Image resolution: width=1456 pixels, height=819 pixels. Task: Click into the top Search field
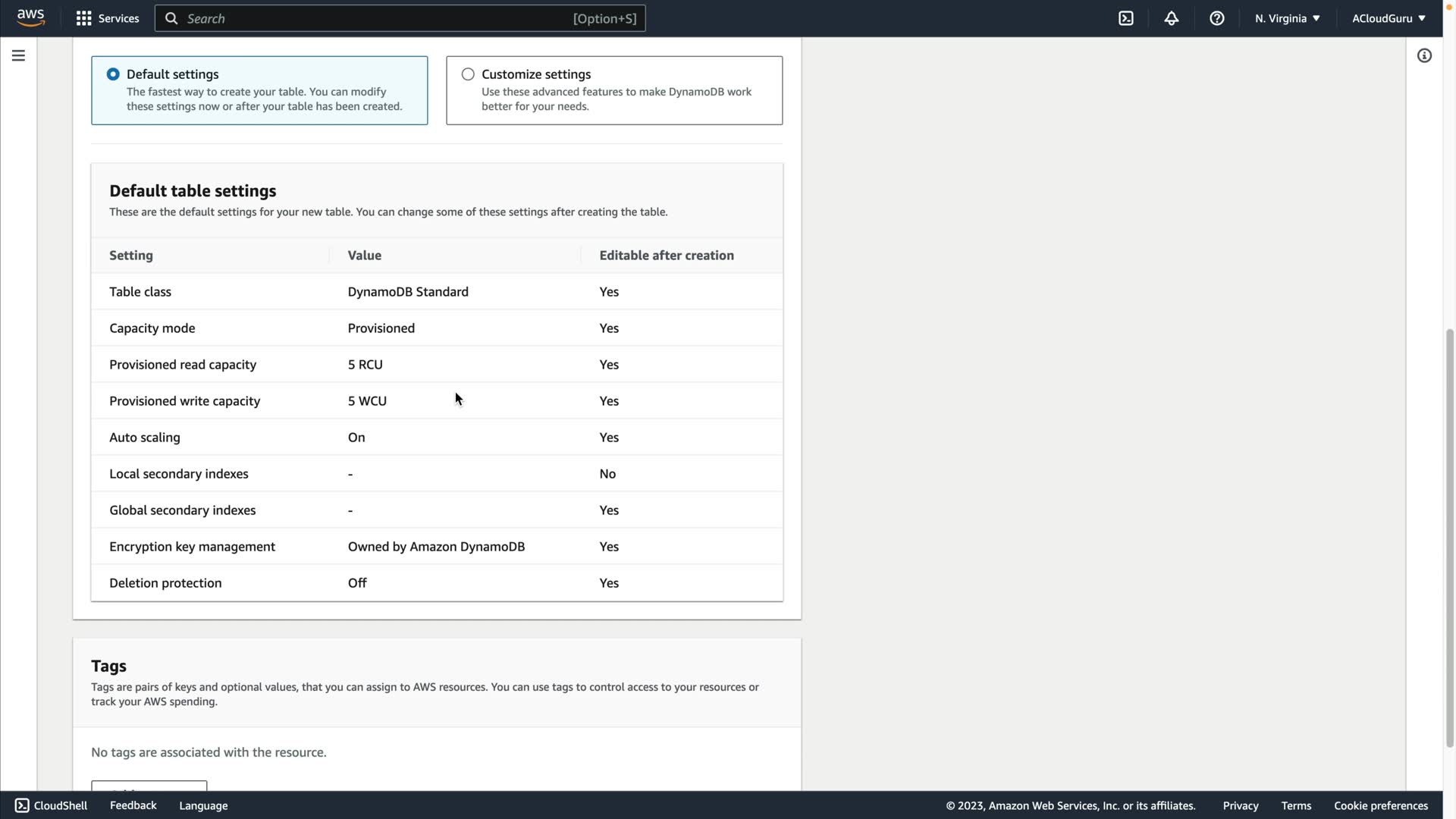[x=379, y=18]
